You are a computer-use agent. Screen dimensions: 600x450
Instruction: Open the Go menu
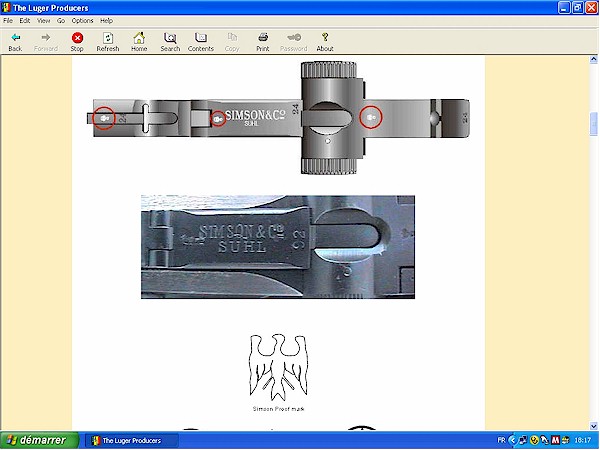[61, 21]
